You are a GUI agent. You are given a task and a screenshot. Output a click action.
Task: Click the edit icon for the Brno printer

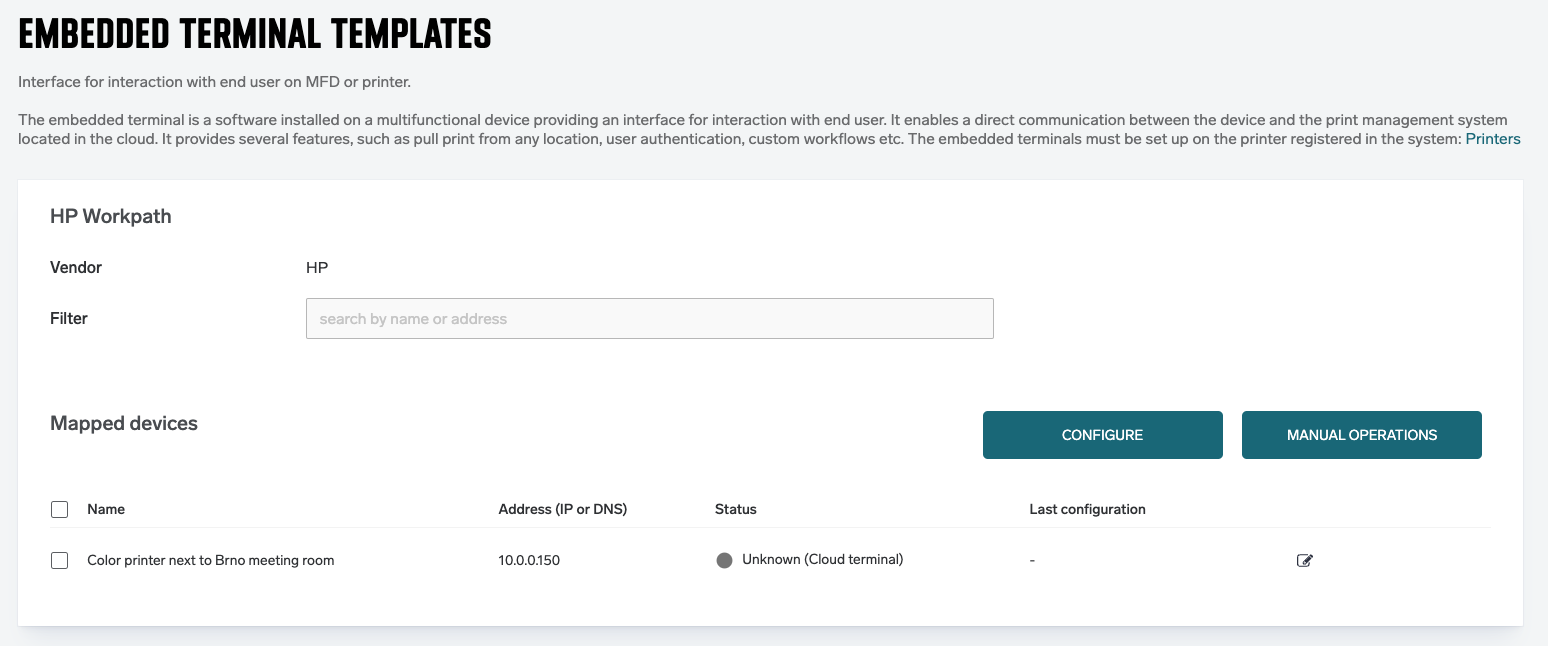pos(1304,561)
